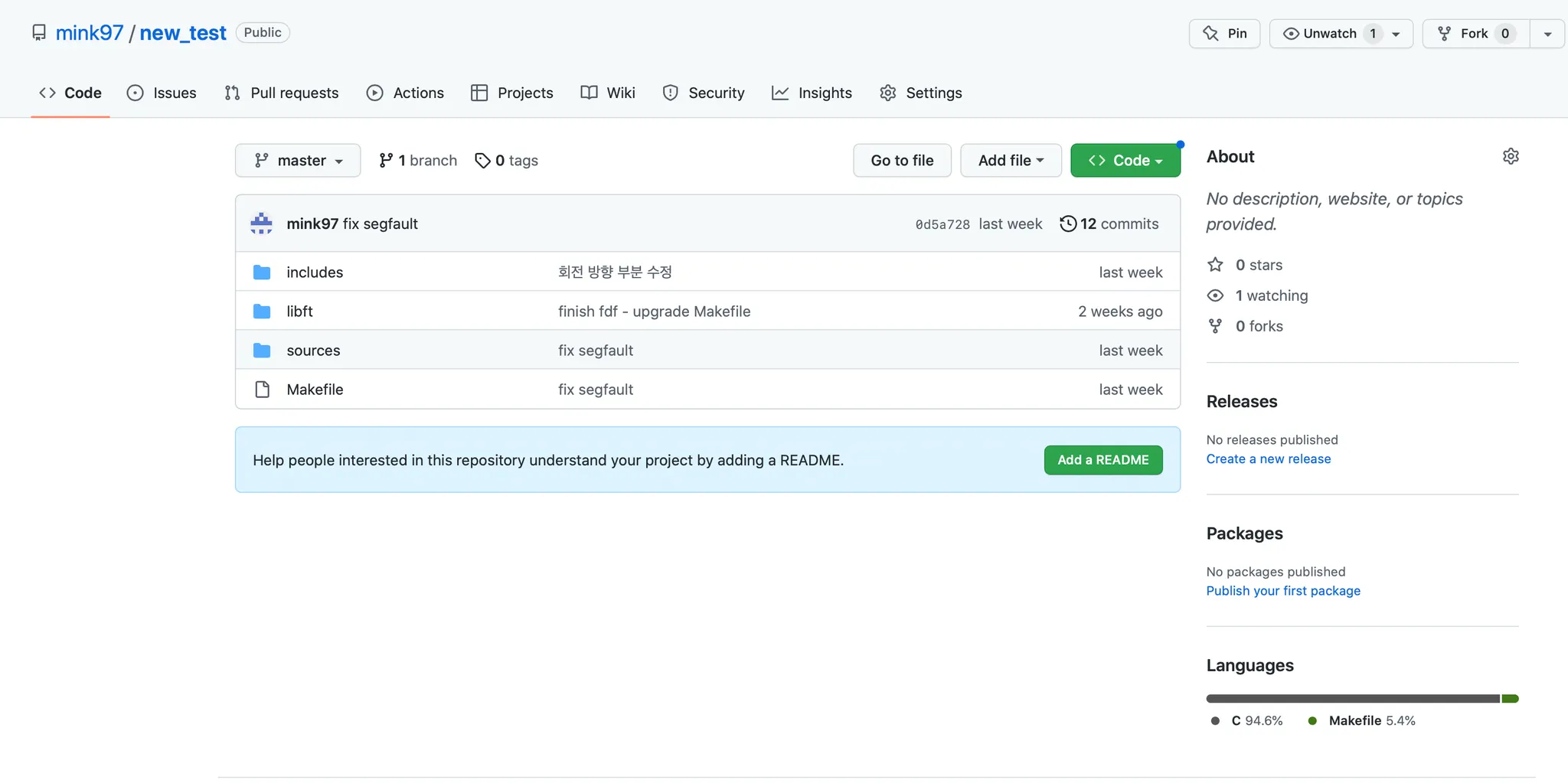
Task: Click the repository book icon beside mink97
Action: tap(39, 33)
